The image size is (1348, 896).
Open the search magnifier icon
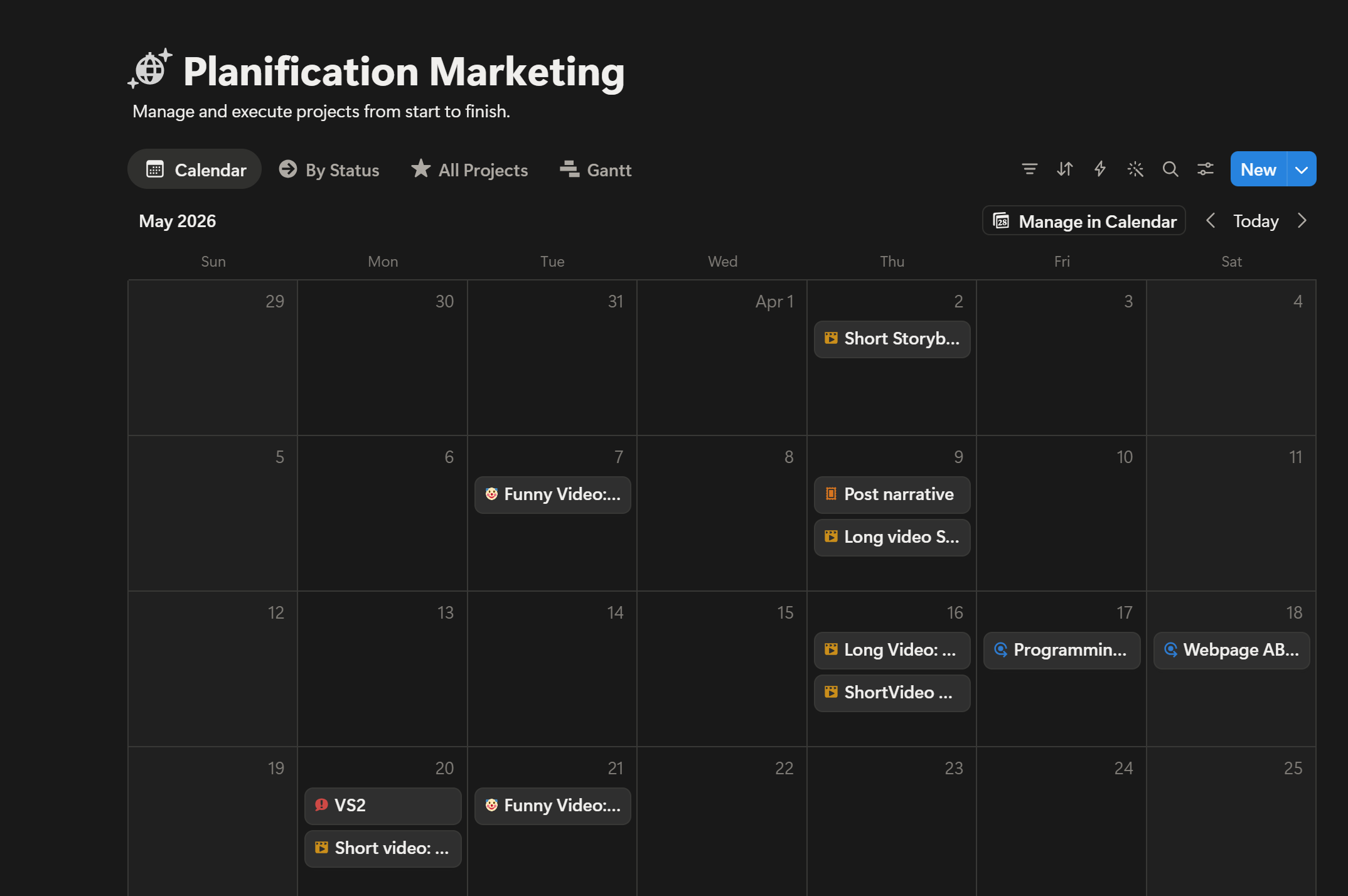(1170, 169)
